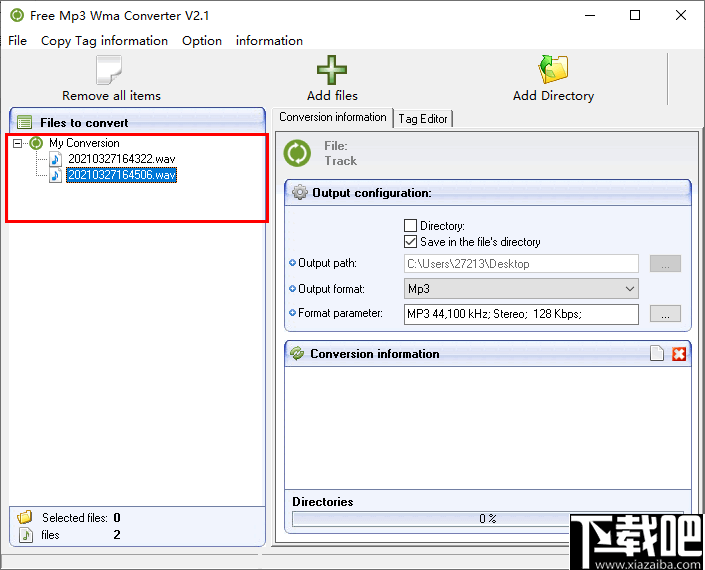The width and height of the screenshot is (705, 570).
Task: Click the red X icon in Conversion information
Action: point(679,354)
